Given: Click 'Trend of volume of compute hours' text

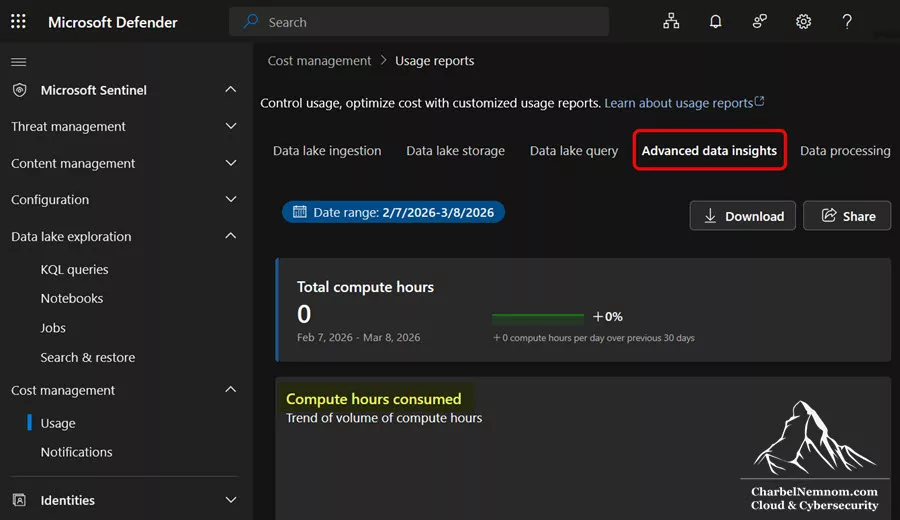Looking at the screenshot, I should pyautogui.click(x=384, y=418).
